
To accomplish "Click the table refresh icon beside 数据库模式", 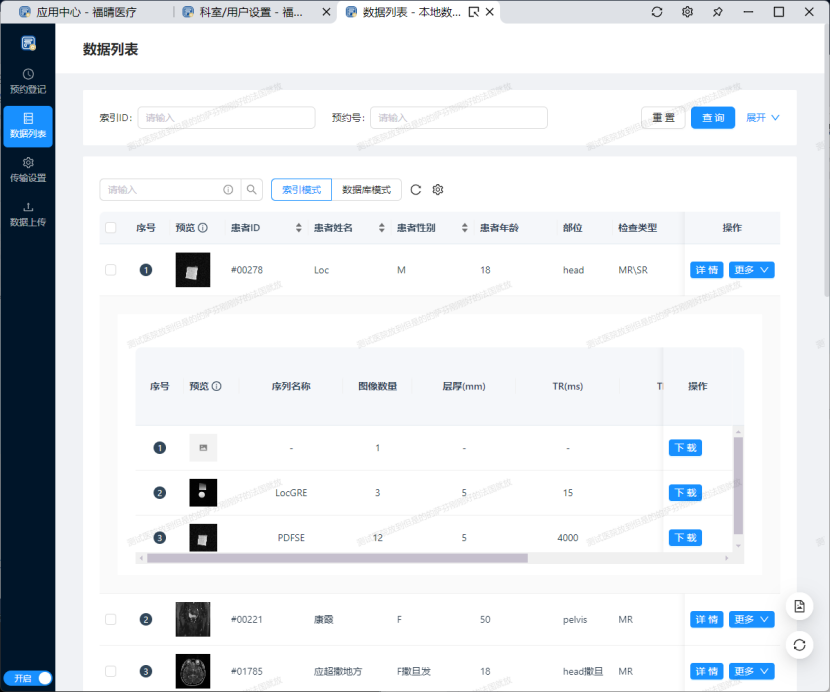I will 416,190.
